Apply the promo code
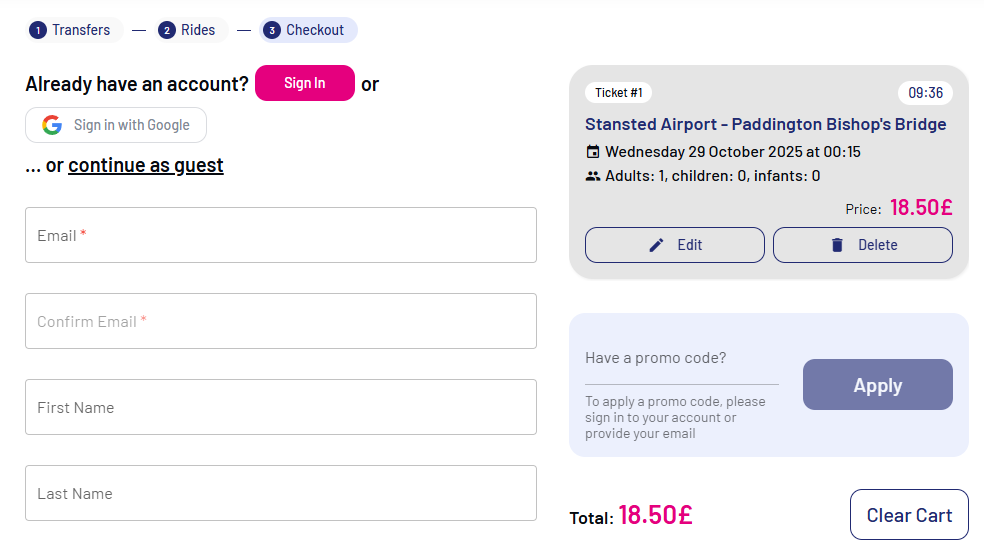 877,385
